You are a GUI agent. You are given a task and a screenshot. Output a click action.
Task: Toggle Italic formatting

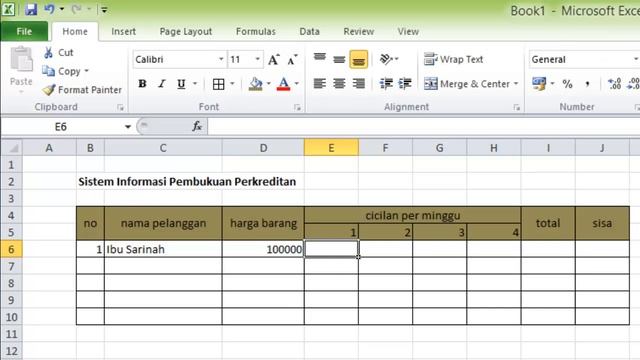(162, 84)
